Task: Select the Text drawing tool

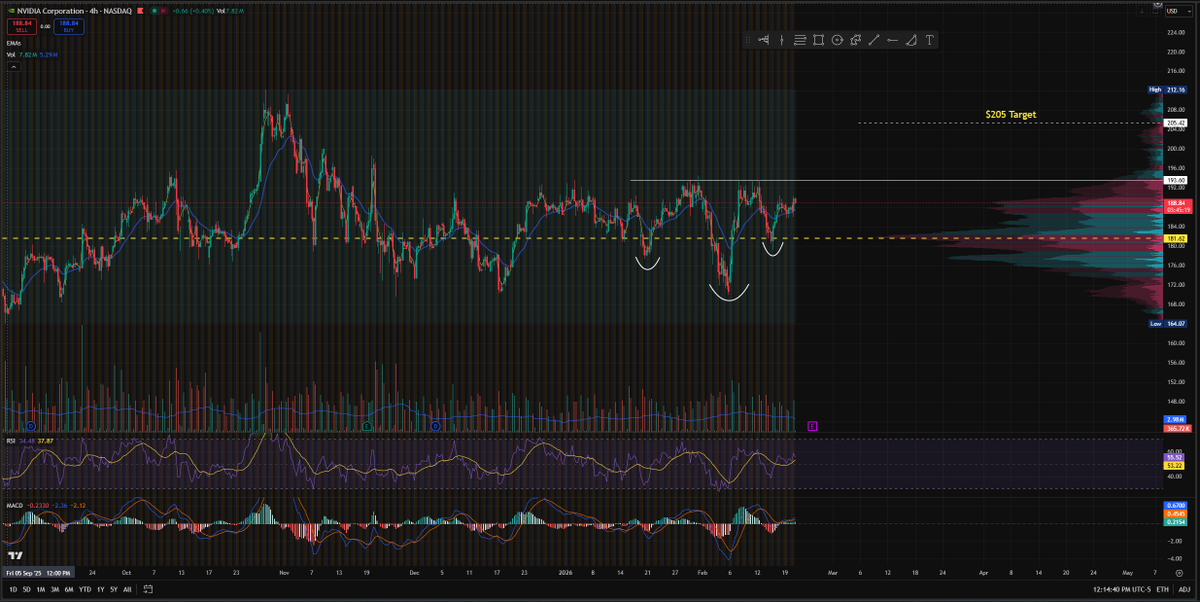Action: click(x=929, y=40)
